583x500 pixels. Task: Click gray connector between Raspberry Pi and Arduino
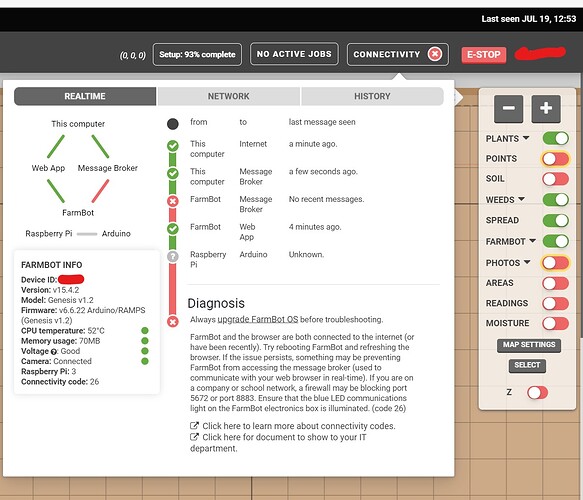click(x=87, y=234)
